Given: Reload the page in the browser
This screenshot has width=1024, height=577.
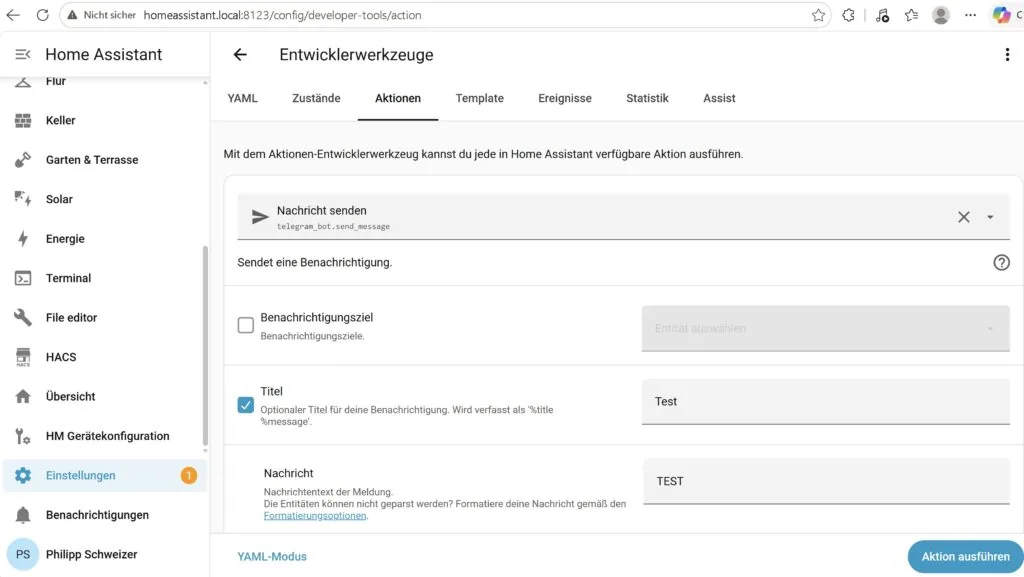Looking at the screenshot, I should pyautogui.click(x=42, y=15).
